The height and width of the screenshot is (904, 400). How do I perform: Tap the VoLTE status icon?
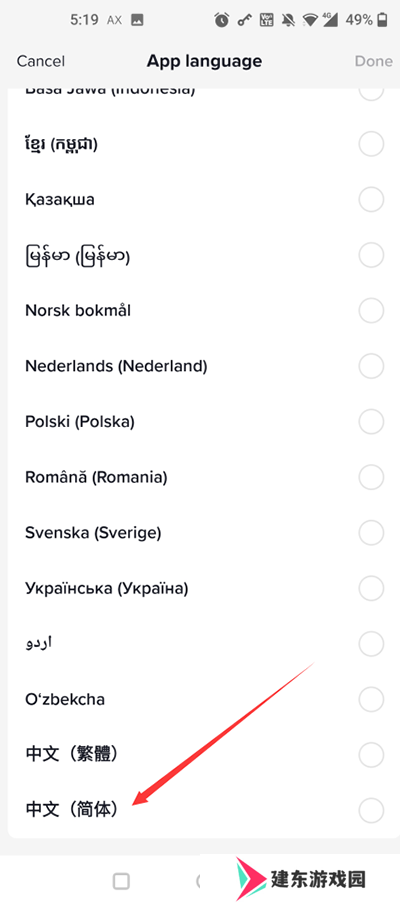pyautogui.click(x=266, y=21)
